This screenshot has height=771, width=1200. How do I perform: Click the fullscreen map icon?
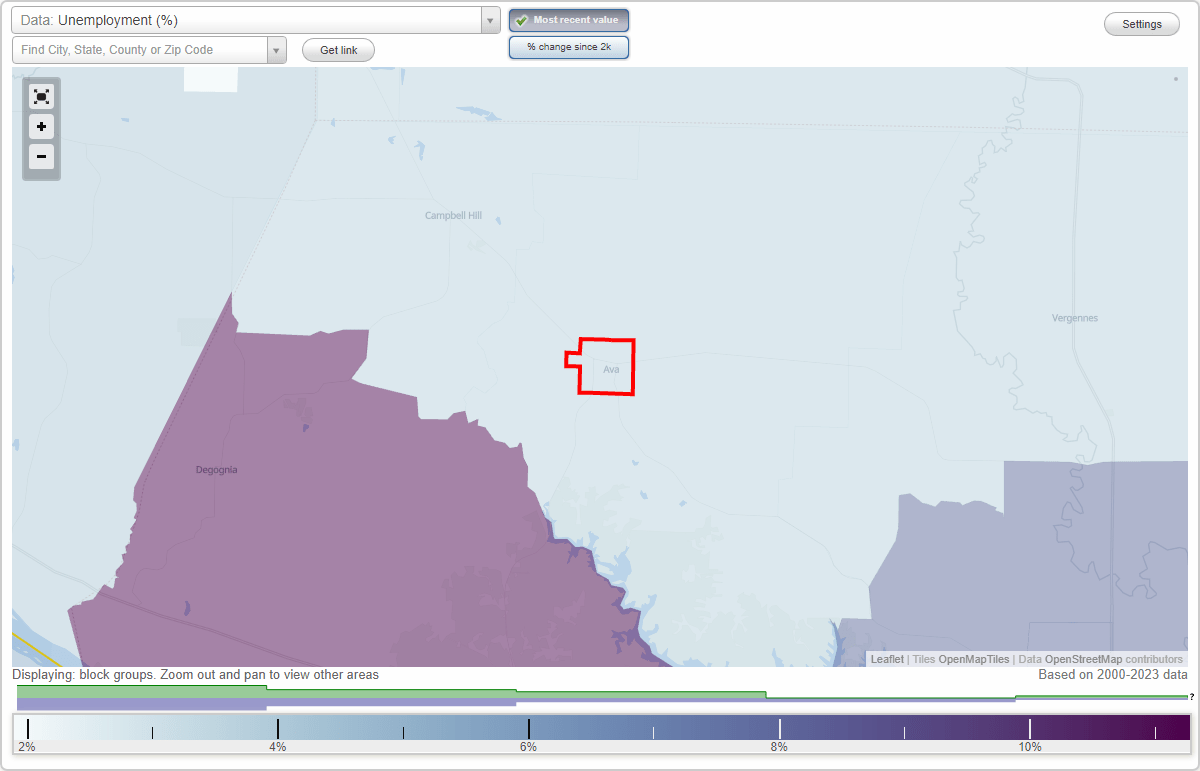pos(41,97)
